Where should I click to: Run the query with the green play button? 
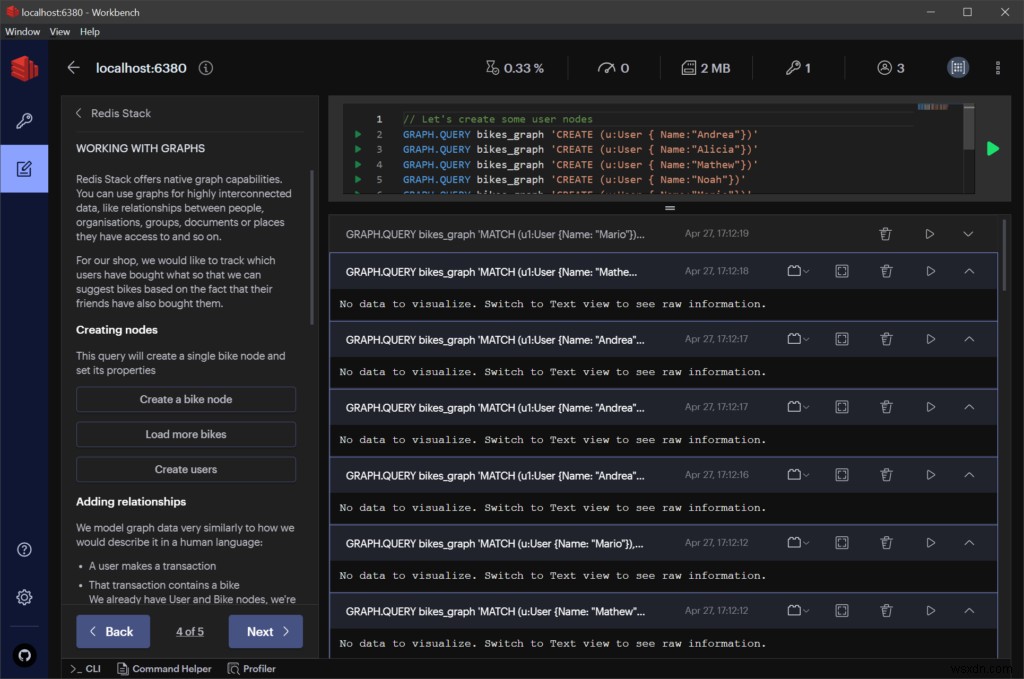point(992,148)
